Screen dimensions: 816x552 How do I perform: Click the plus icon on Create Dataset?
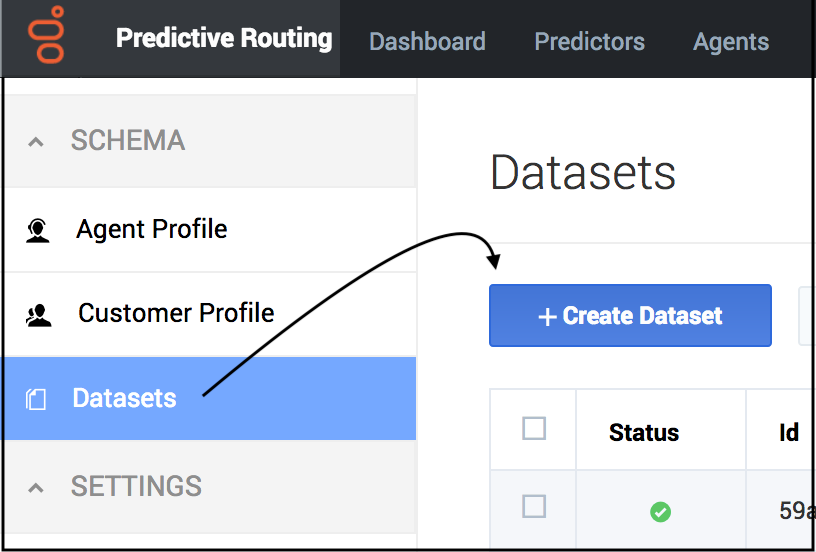(x=547, y=317)
